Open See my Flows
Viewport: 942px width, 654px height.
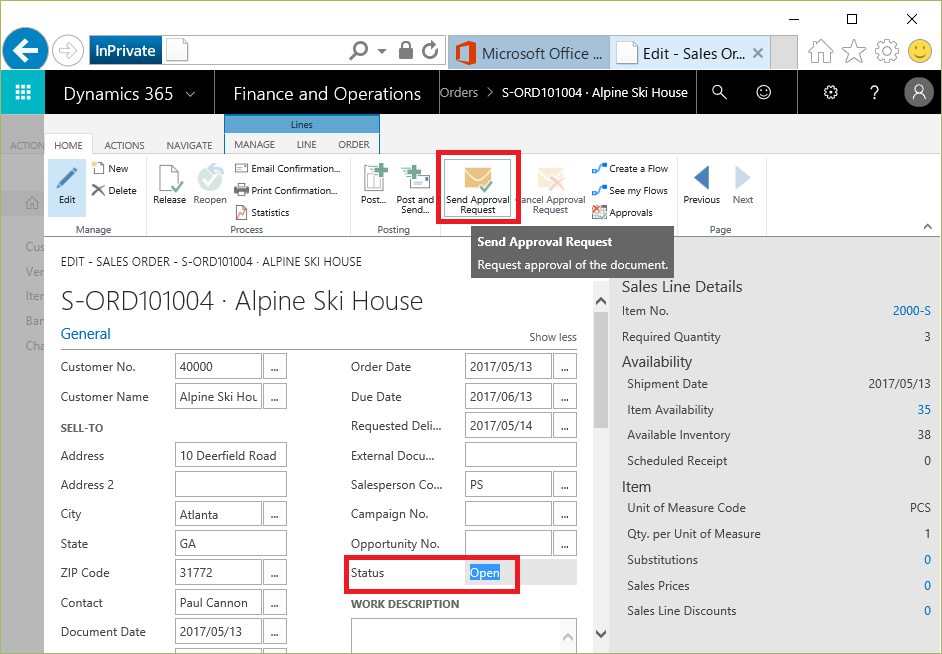(x=630, y=190)
